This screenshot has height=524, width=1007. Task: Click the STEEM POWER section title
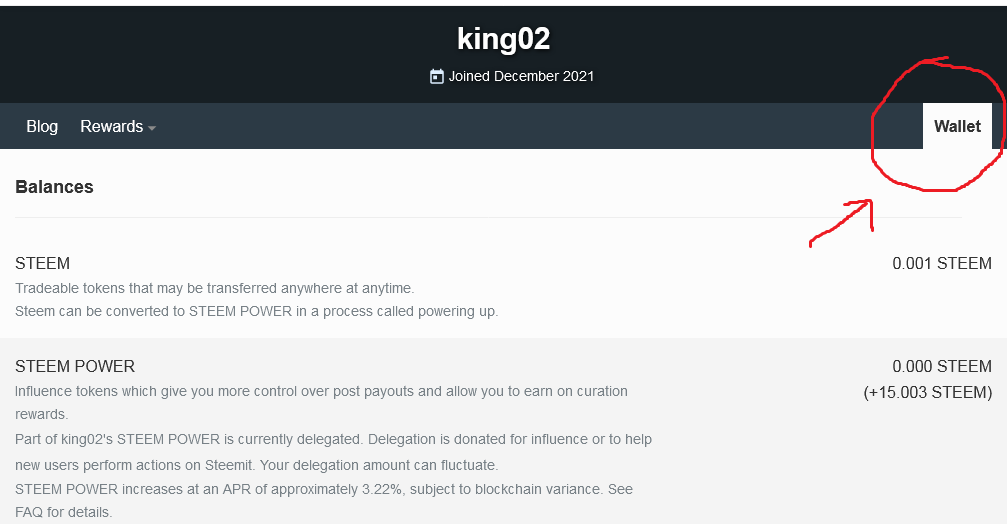(x=75, y=367)
